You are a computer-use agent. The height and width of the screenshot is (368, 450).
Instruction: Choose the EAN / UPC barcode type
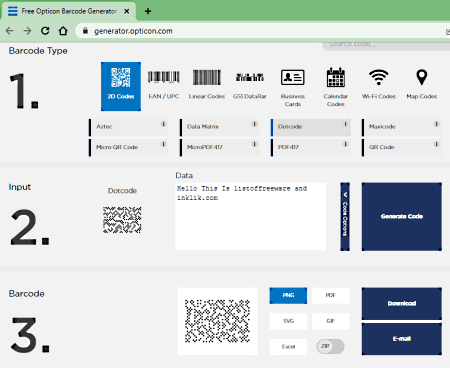click(x=163, y=85)
